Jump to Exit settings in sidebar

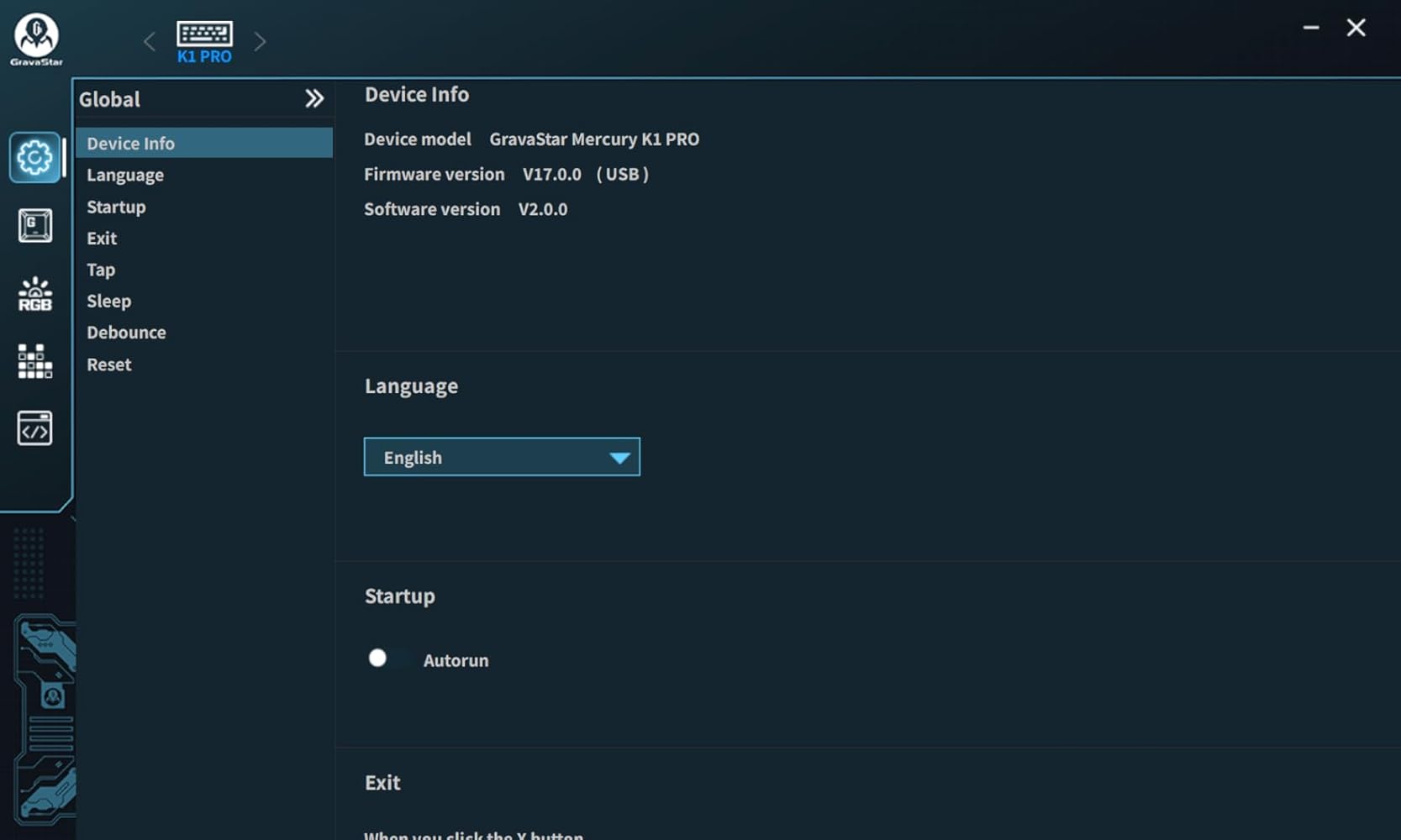[102, 239]
